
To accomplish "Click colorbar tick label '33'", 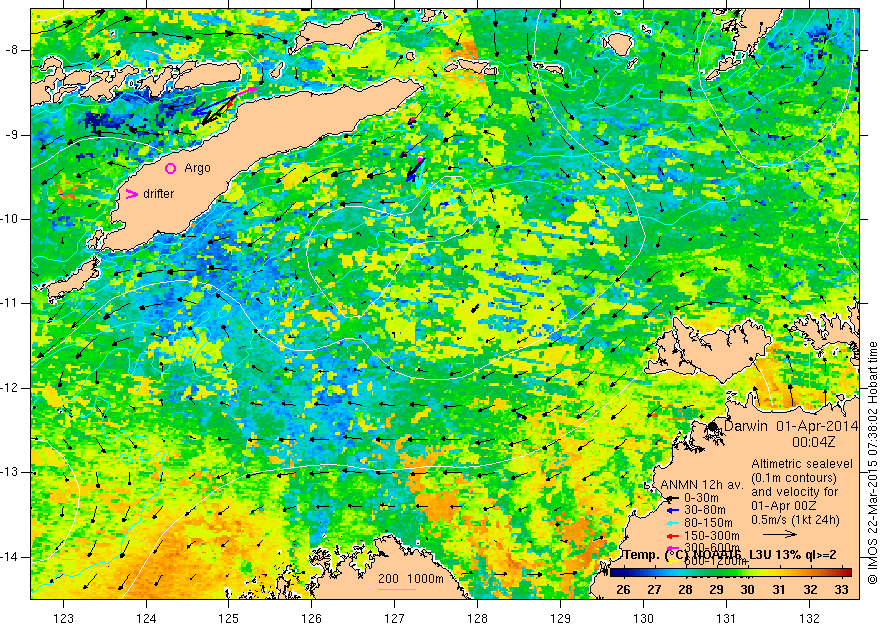I will [x=841, y=590].
